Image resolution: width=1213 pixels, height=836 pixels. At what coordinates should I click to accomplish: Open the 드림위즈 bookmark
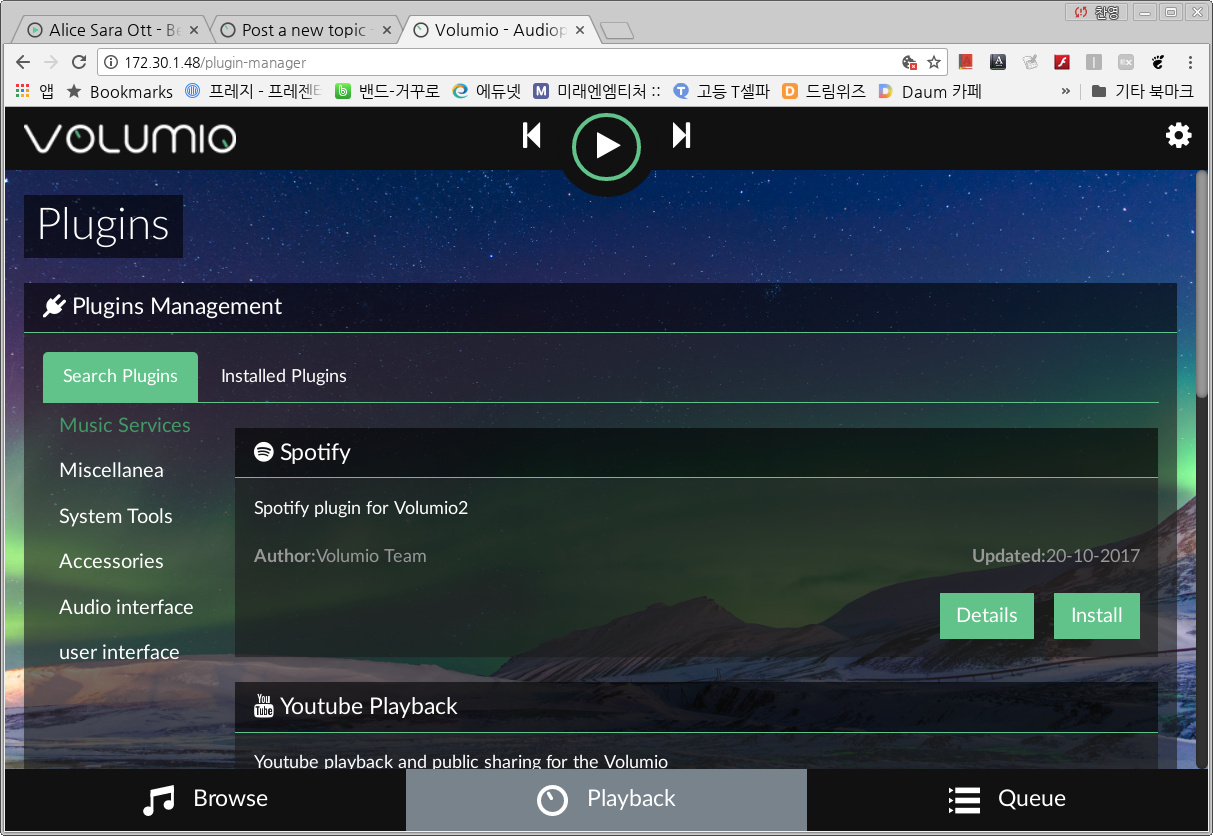823,91
